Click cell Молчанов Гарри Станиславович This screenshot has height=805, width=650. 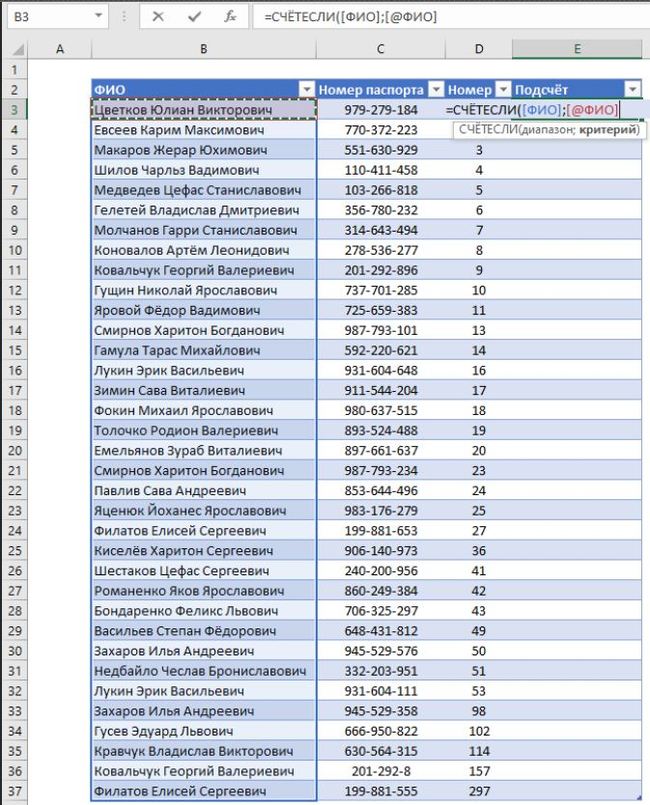coord(204,230)
